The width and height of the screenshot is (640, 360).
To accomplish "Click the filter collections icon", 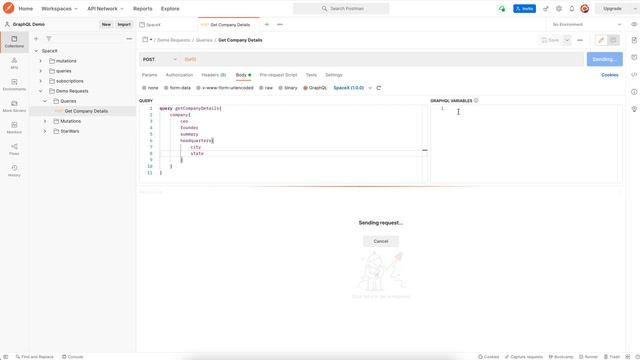I will (x=49, y=39).
